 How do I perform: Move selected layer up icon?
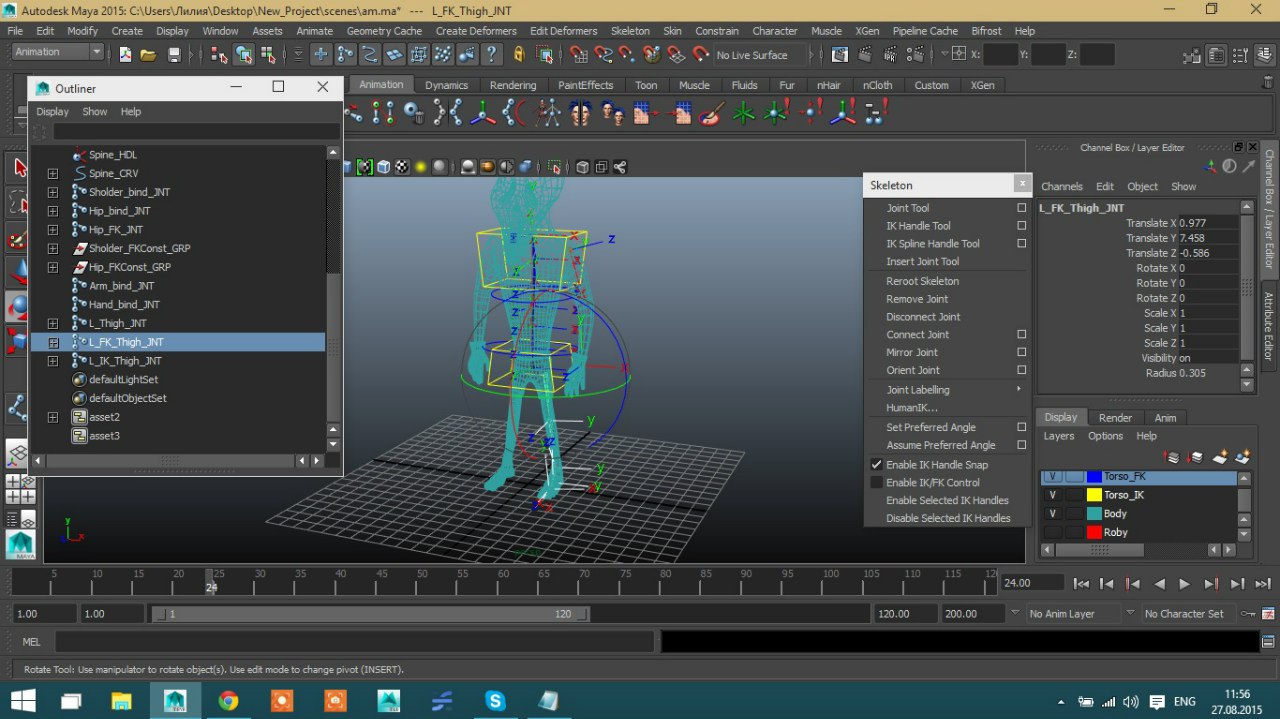[x=1172, y=457]
